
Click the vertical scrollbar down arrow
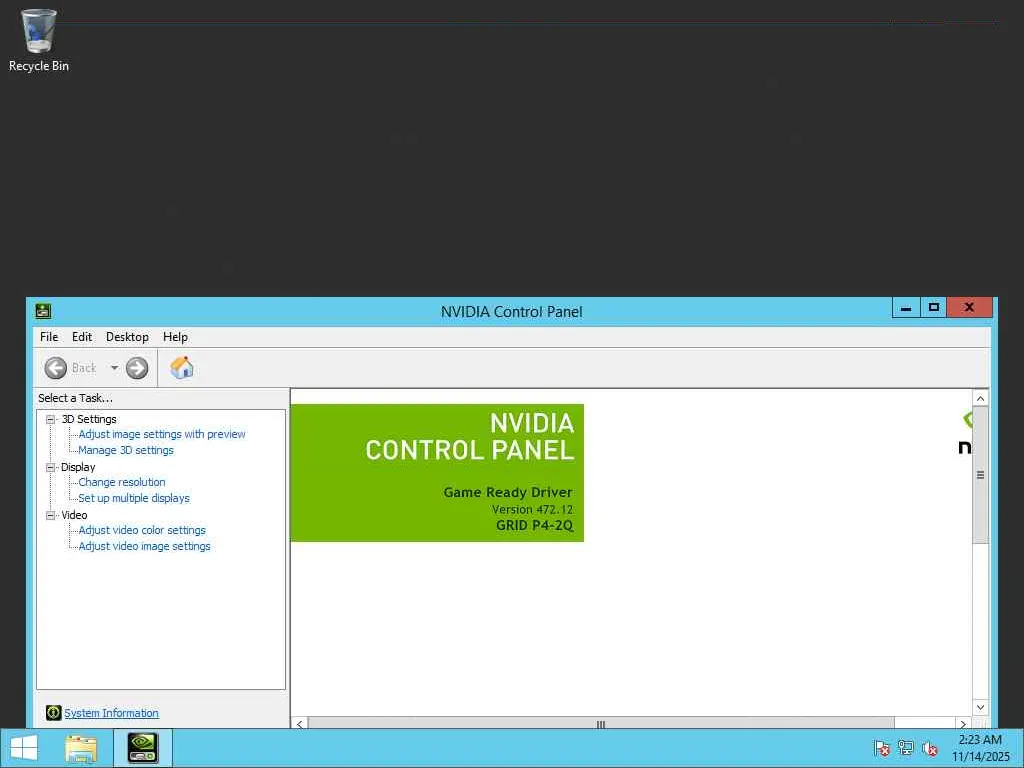tap(980, 707)
